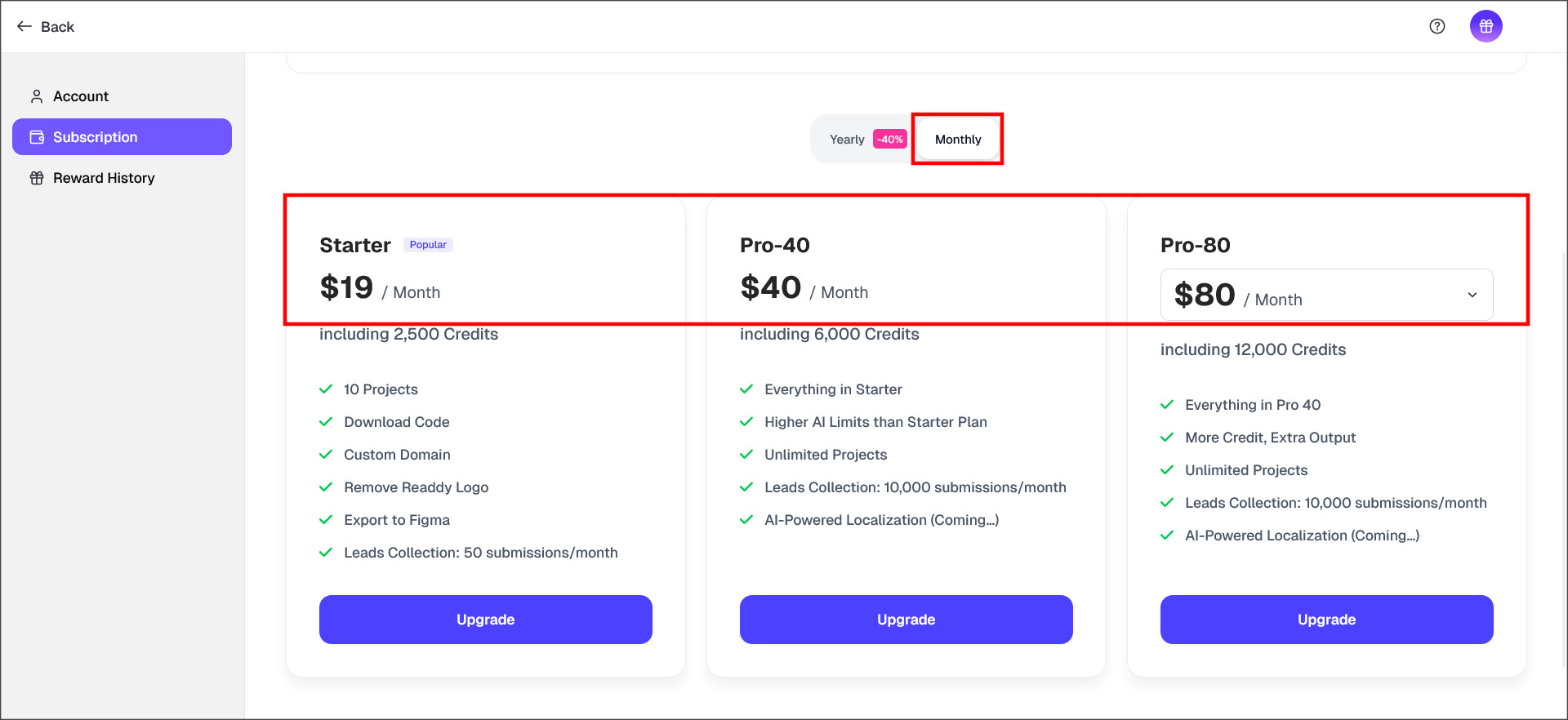Click the purple gift avatar icon
Screen dimensions: 1568x720
pyautogui.click(x=1486, y=26)
